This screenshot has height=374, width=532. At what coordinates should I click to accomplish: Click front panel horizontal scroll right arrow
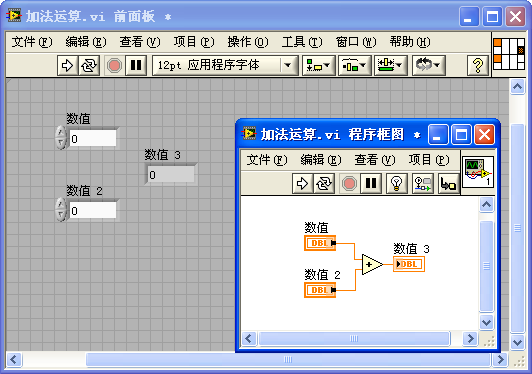click(x=500, y=360)
